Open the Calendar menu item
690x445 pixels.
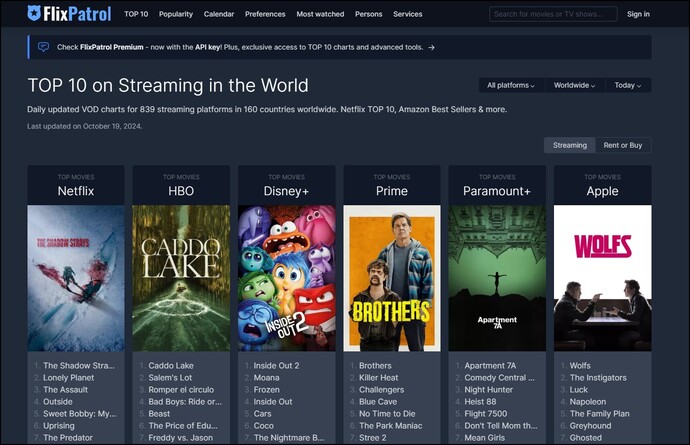pyautogui.click(x=219, y=14)
